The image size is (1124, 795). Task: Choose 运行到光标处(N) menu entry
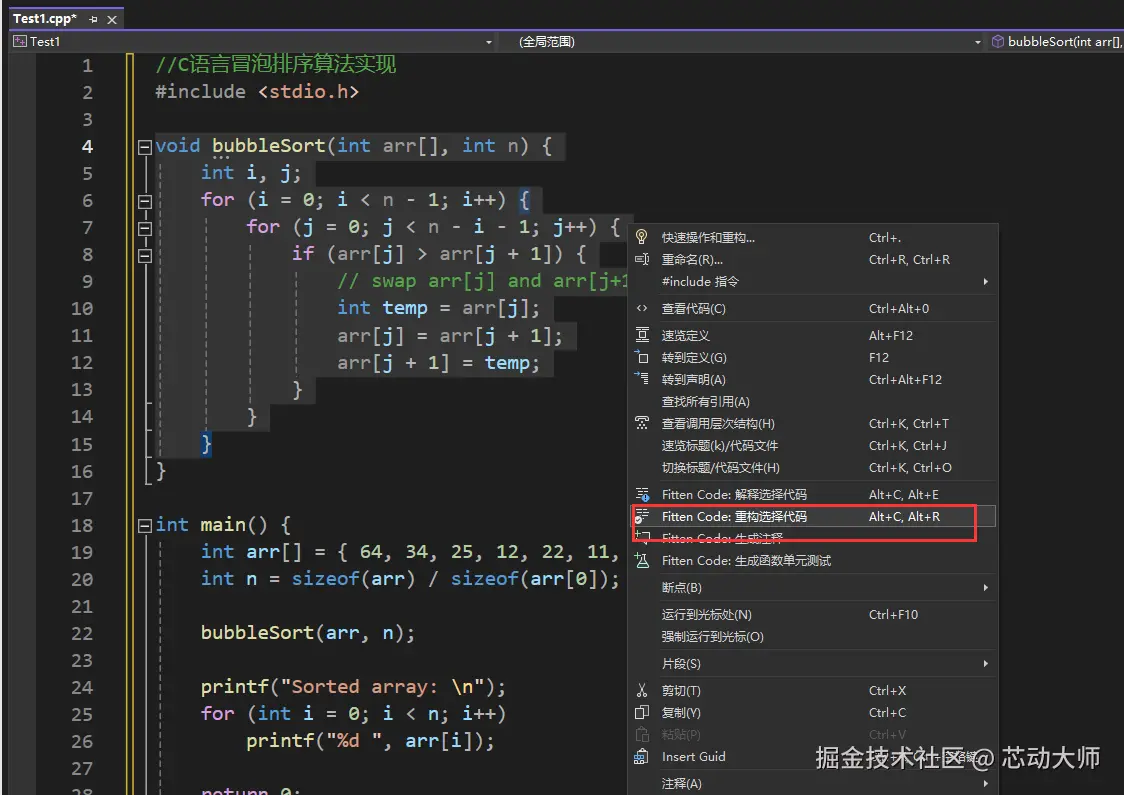click(814, 614)
